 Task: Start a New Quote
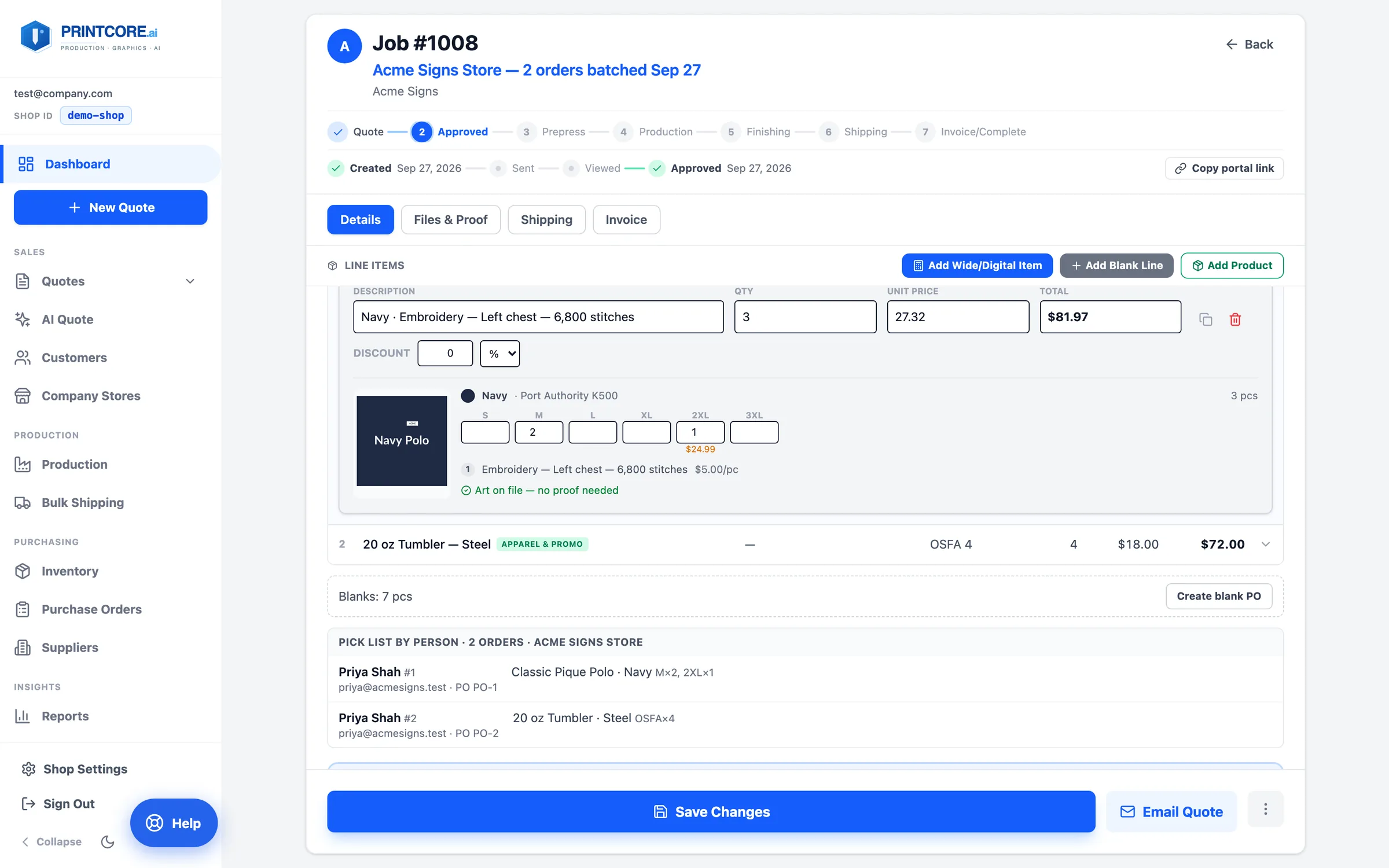pyautogui.click(x=111, y=207)
